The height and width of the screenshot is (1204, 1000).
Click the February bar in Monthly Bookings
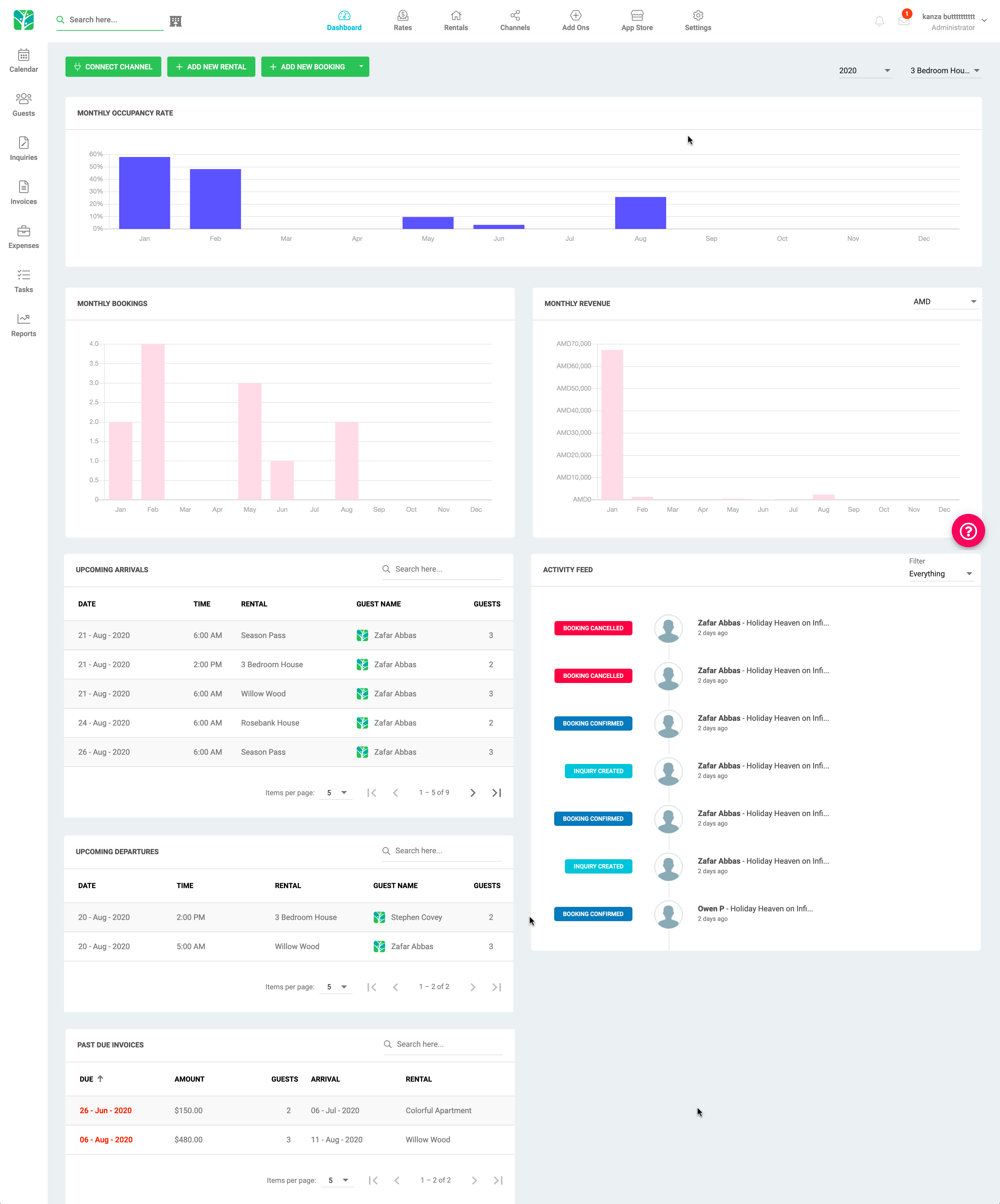click(153, 421)
